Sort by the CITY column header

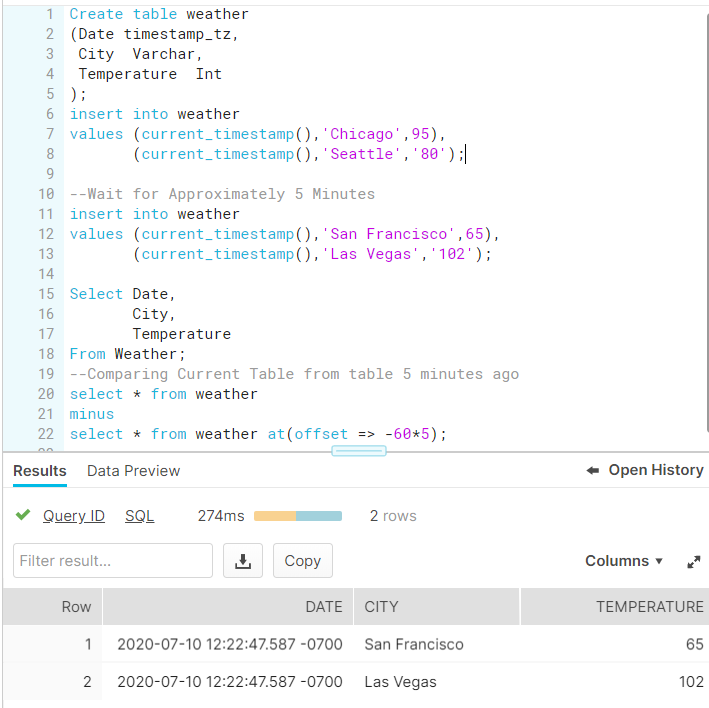tap(437, 606)
